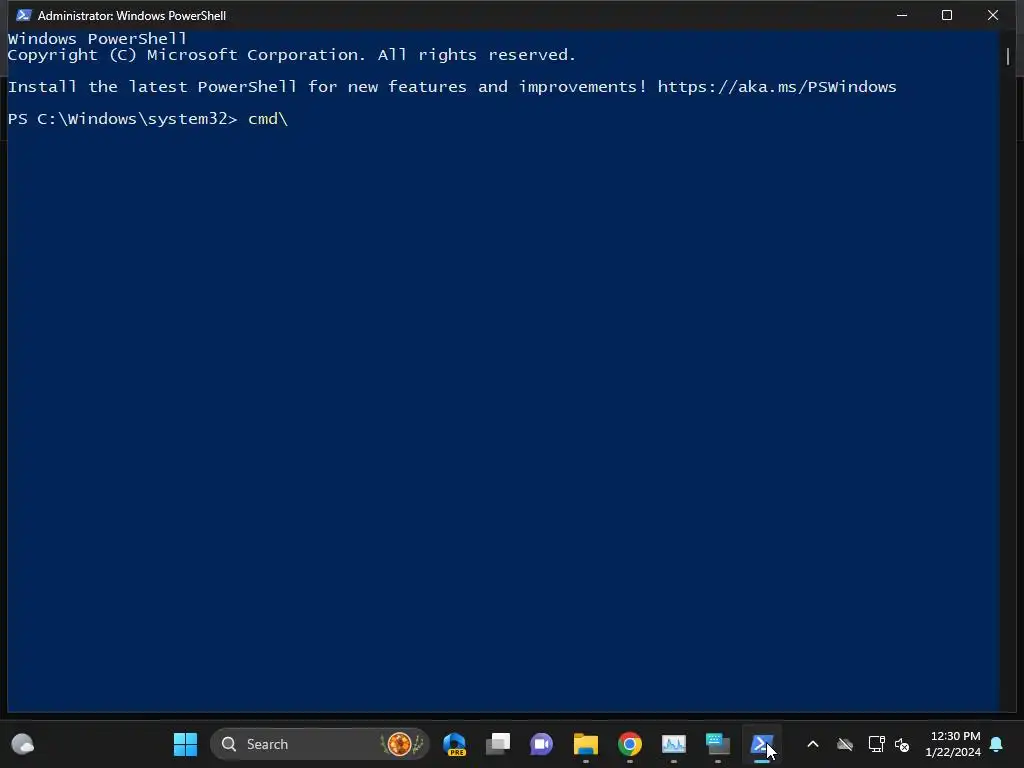
Task: Click the taskbar Search box
Action: (x=320, y=744)
